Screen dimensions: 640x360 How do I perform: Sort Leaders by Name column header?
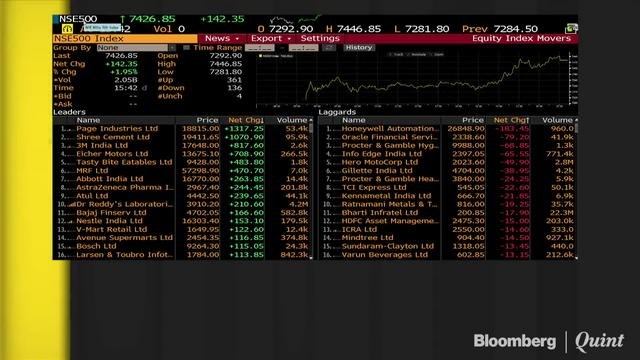coord(88,120)
